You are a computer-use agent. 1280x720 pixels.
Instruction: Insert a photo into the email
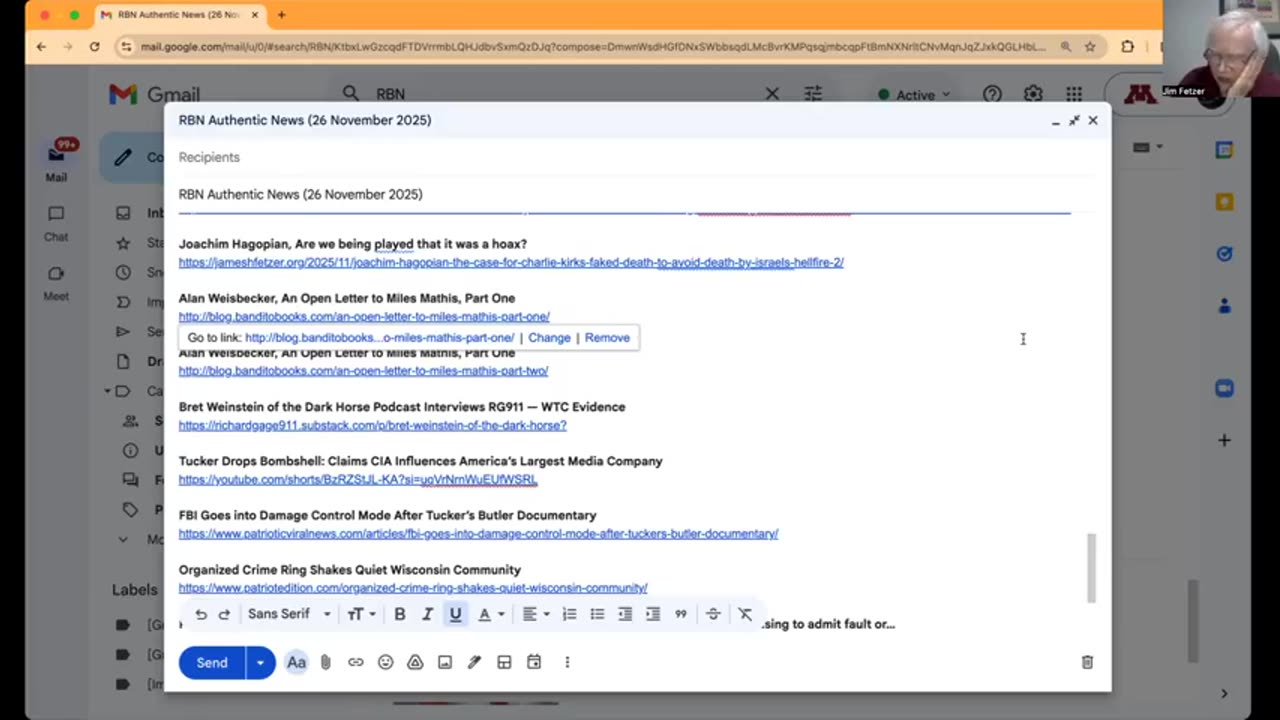[x=445, y=662]
